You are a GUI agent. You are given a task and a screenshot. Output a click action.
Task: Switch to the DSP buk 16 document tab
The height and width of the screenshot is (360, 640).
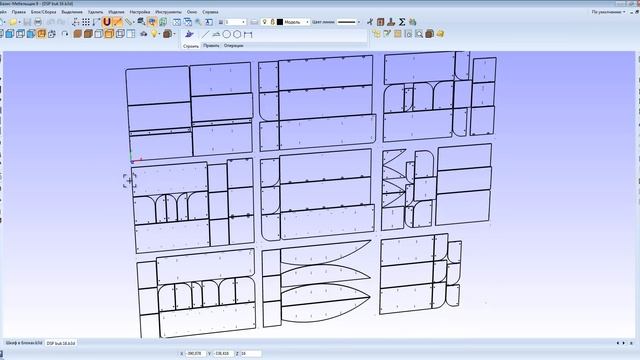coord(61,343)
